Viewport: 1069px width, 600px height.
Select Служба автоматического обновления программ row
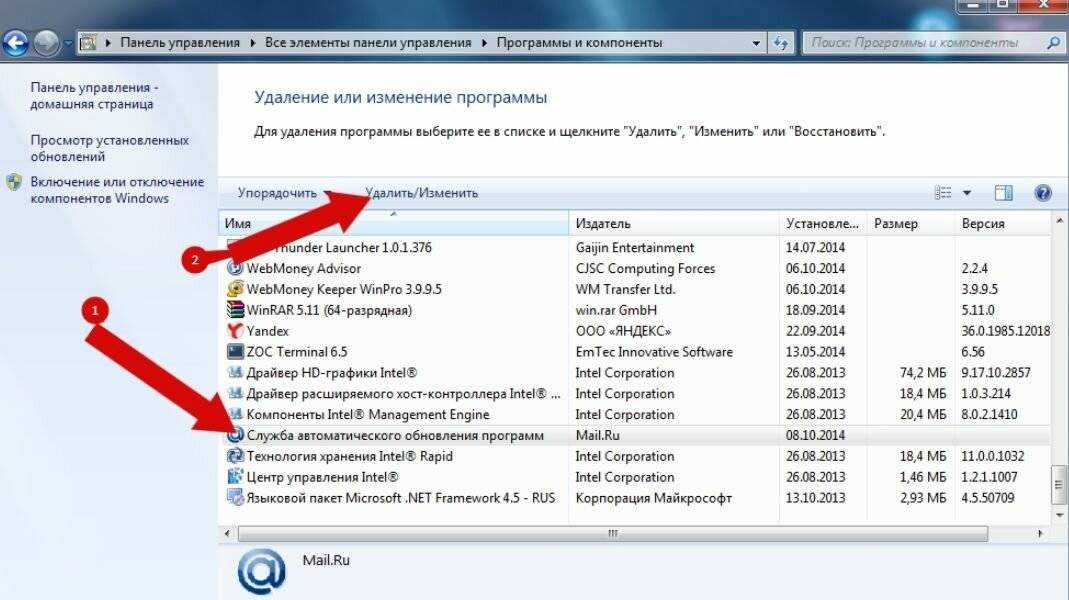coord(635,435)
